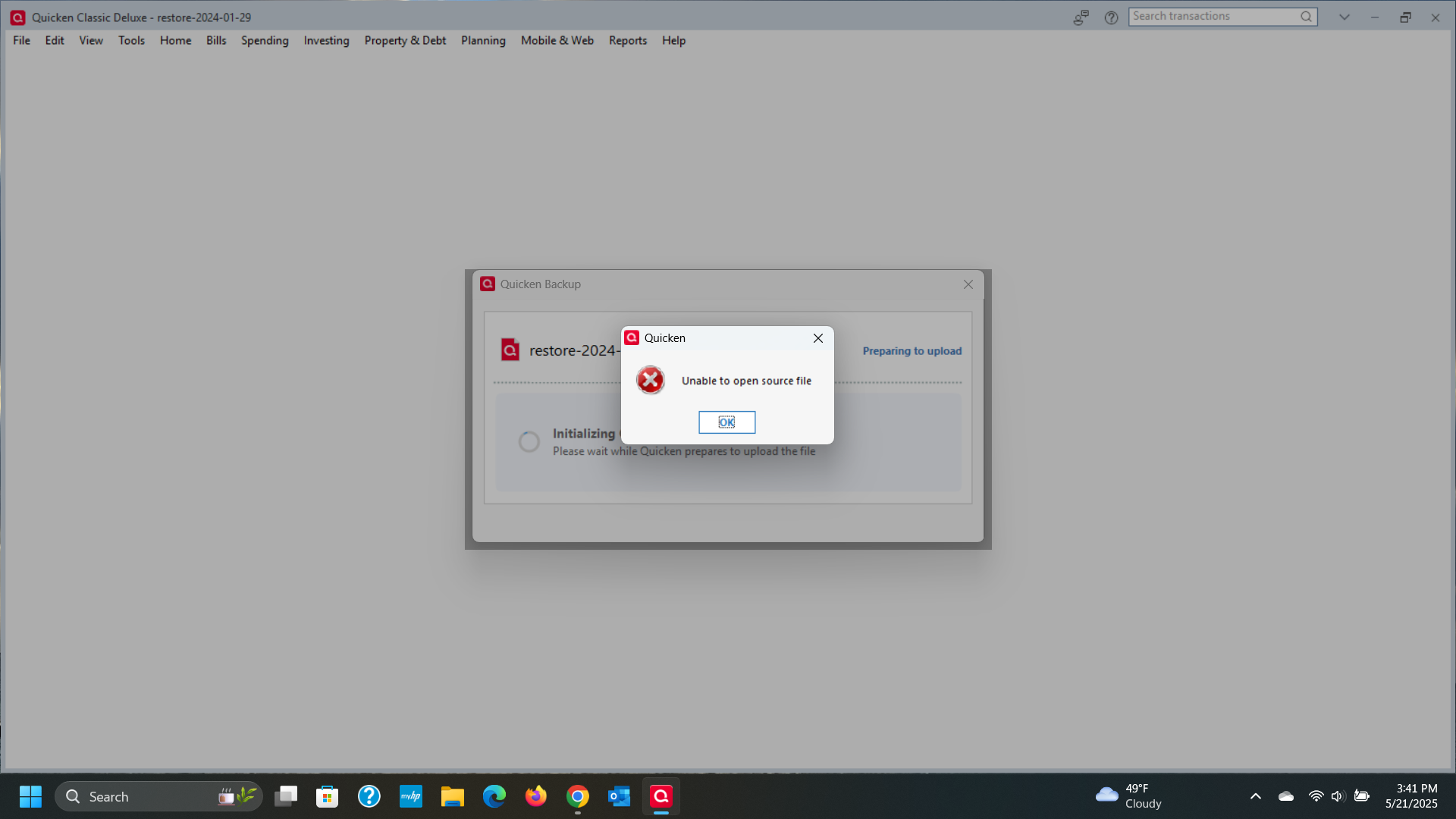Image resolution: width=1456 pixels, height=819 pixels.
Task: Open Google Chrome from the taskbar
Action: coord(578,796)
